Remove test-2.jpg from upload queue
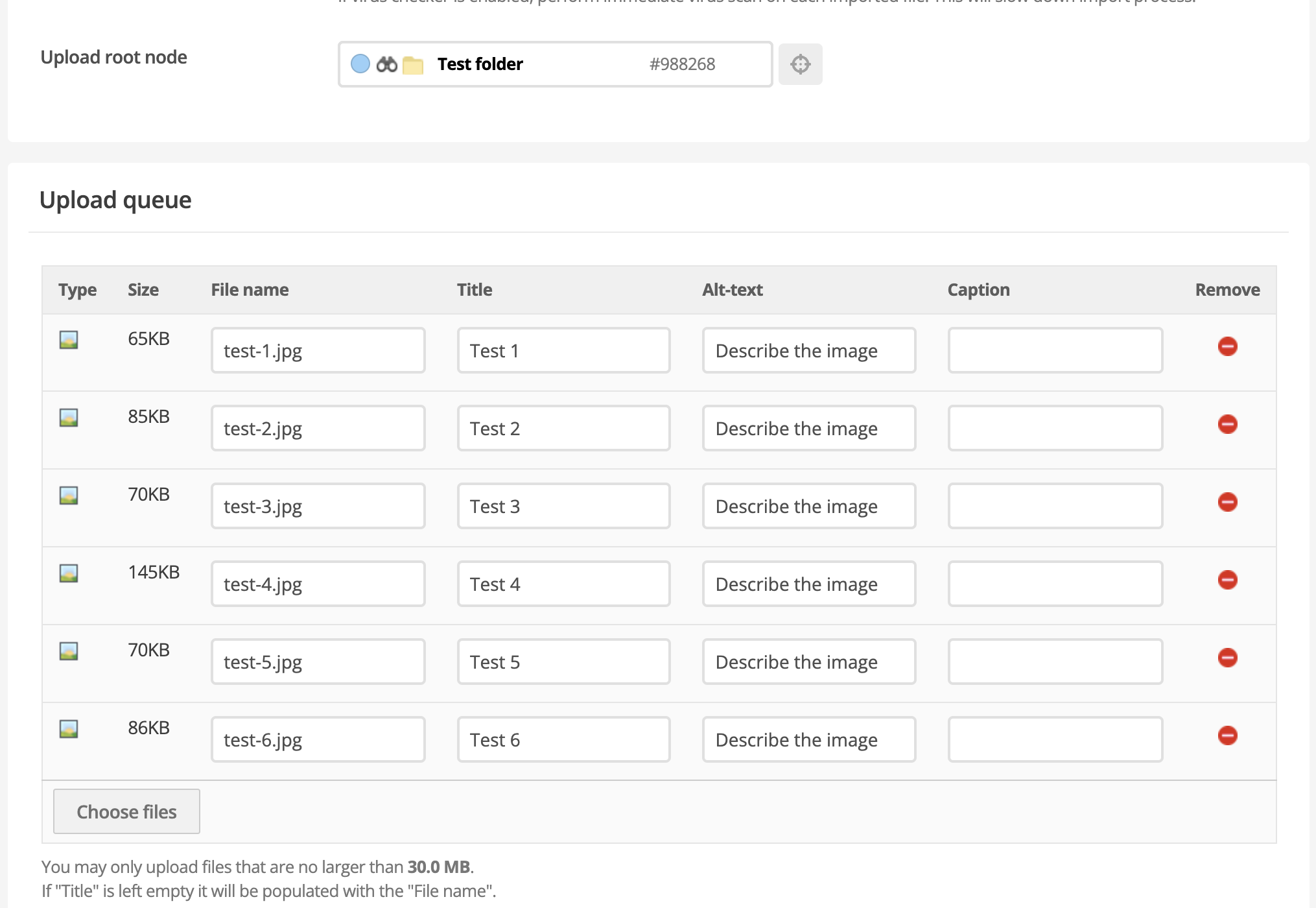Viewport: 1316px width, 908px height. 1227,424
